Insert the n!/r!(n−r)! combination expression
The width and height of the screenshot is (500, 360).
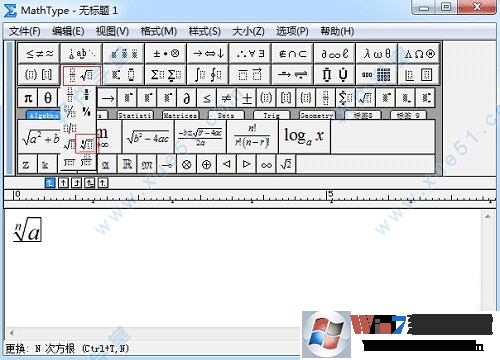[252, 137]
